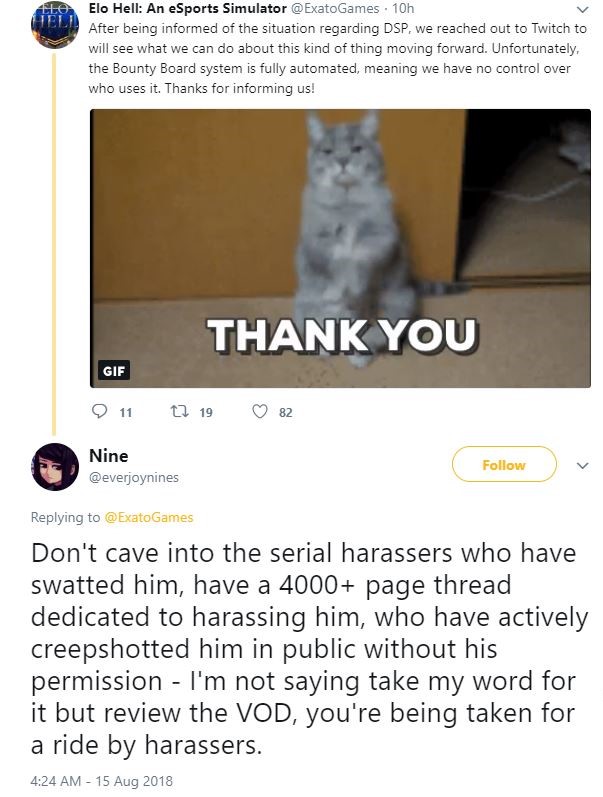Image resolution: width=603 pixels, height=797 pixels.
Task: Follow the Nine account
Action: 503,464
